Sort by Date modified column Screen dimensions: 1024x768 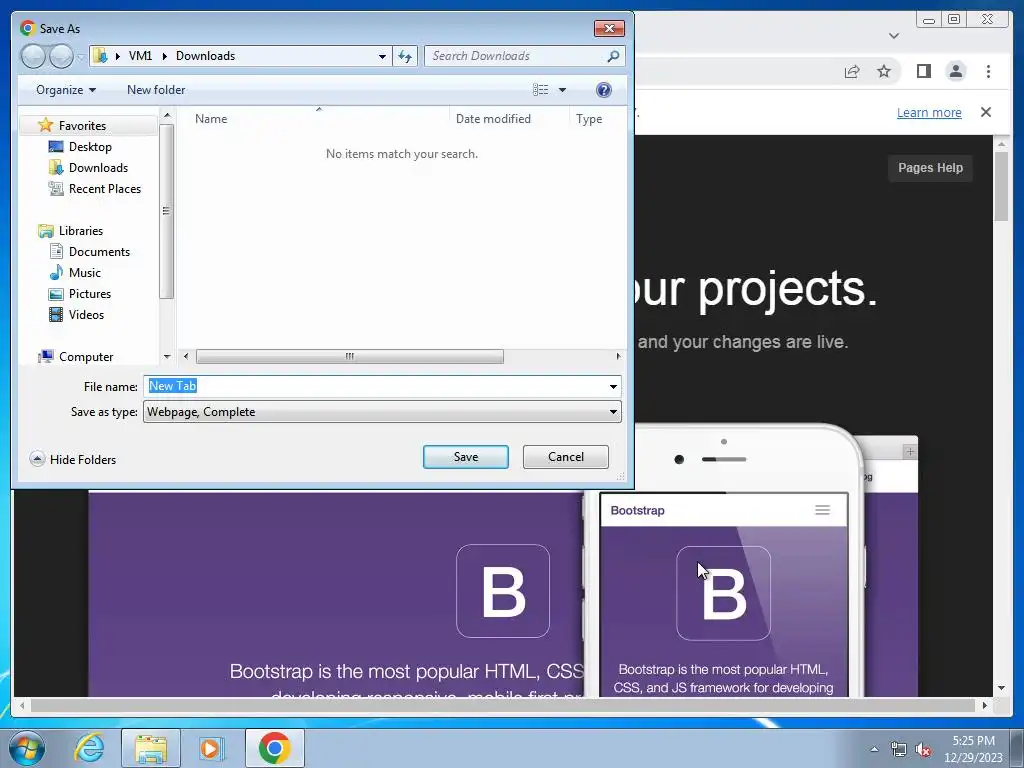493,119
